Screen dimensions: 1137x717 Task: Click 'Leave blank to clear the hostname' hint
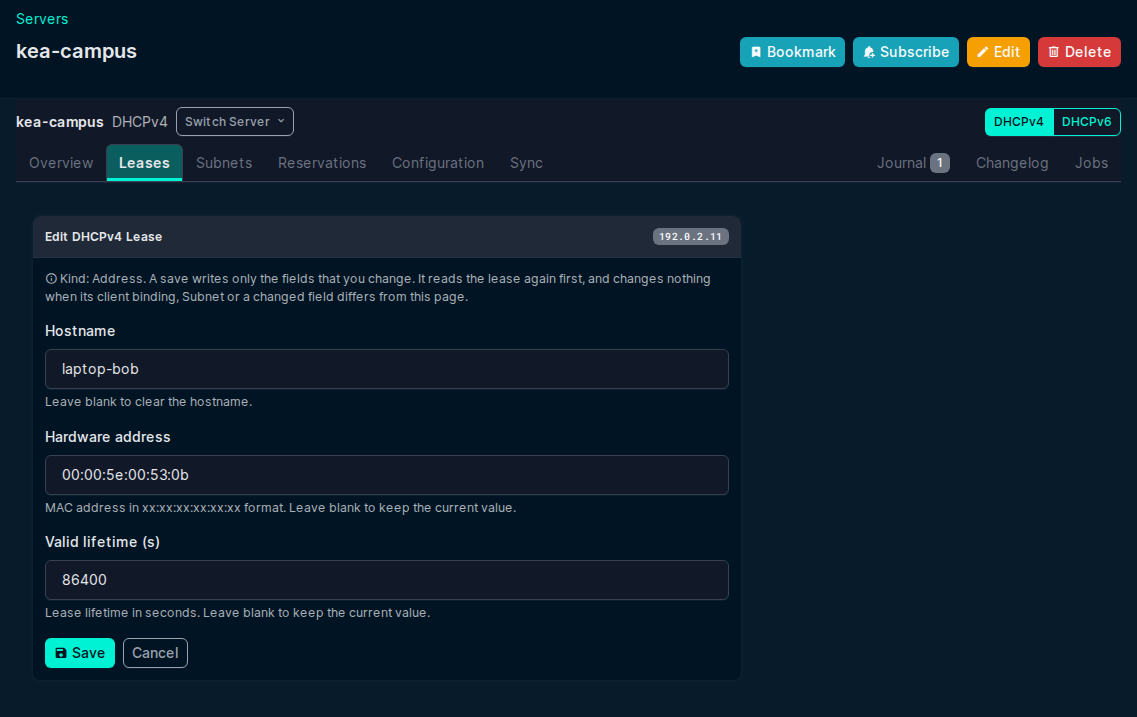(x=149, y=402)
